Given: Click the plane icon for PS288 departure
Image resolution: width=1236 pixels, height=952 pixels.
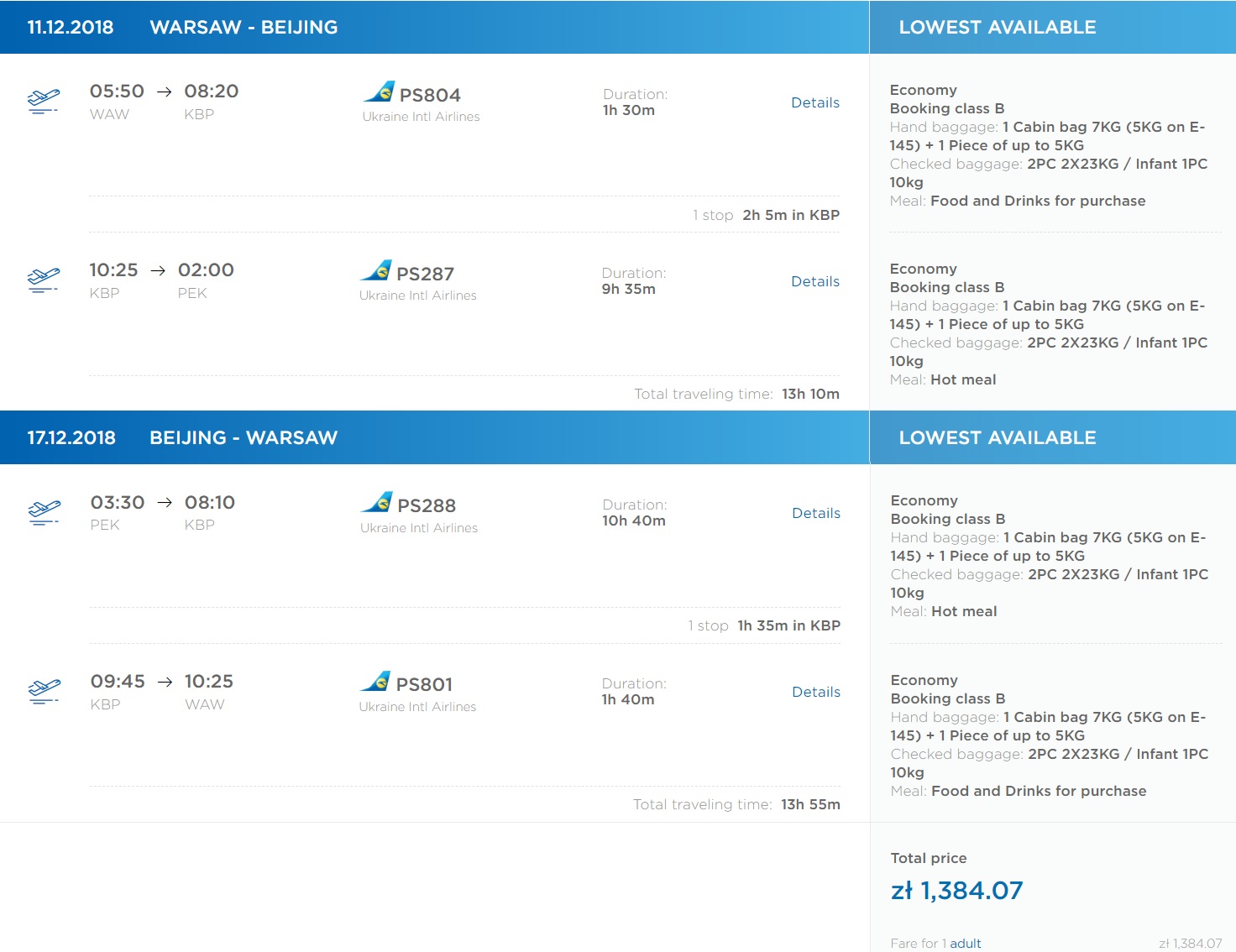Looking at the screenshot, I should 45,513.
